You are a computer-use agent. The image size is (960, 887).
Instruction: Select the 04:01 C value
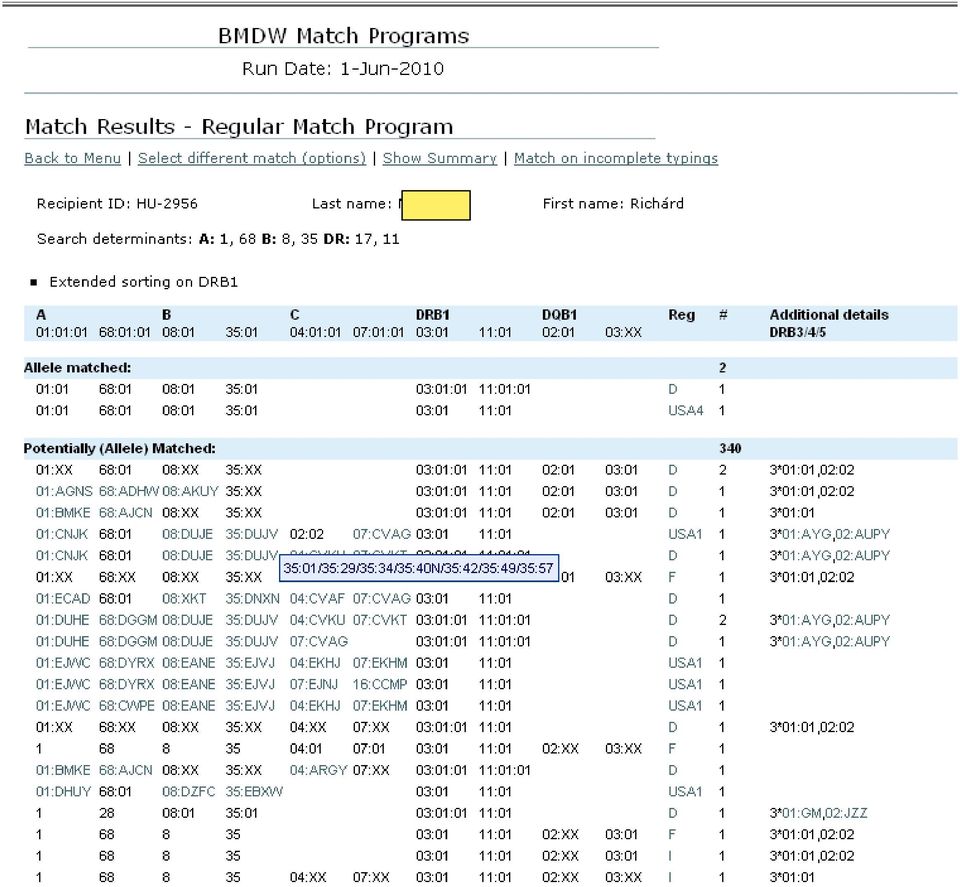click(306, 748)
